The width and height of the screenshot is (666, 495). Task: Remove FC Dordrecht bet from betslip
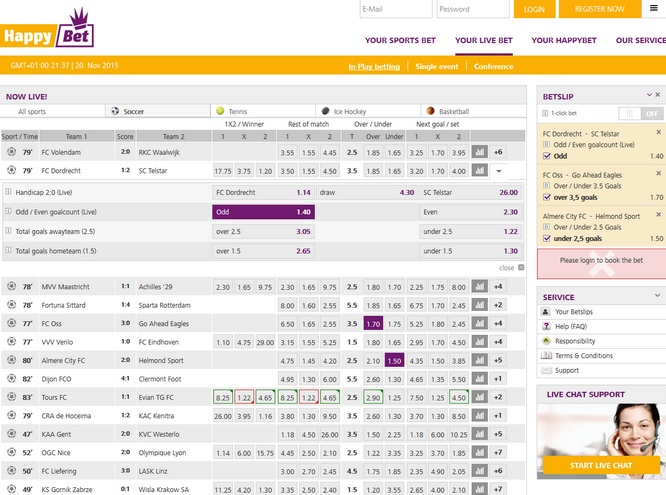pos(658,132)
